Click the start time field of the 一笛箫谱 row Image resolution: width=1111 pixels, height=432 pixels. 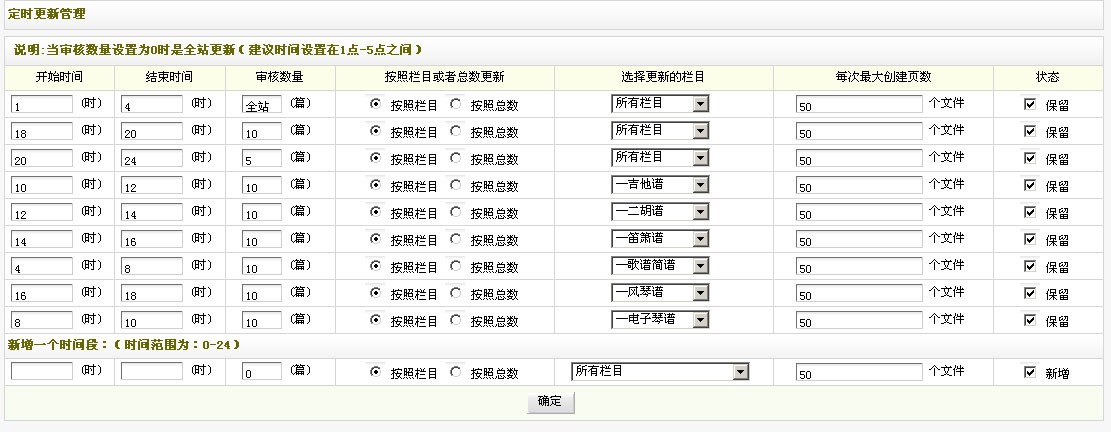(x=42, y=239)
